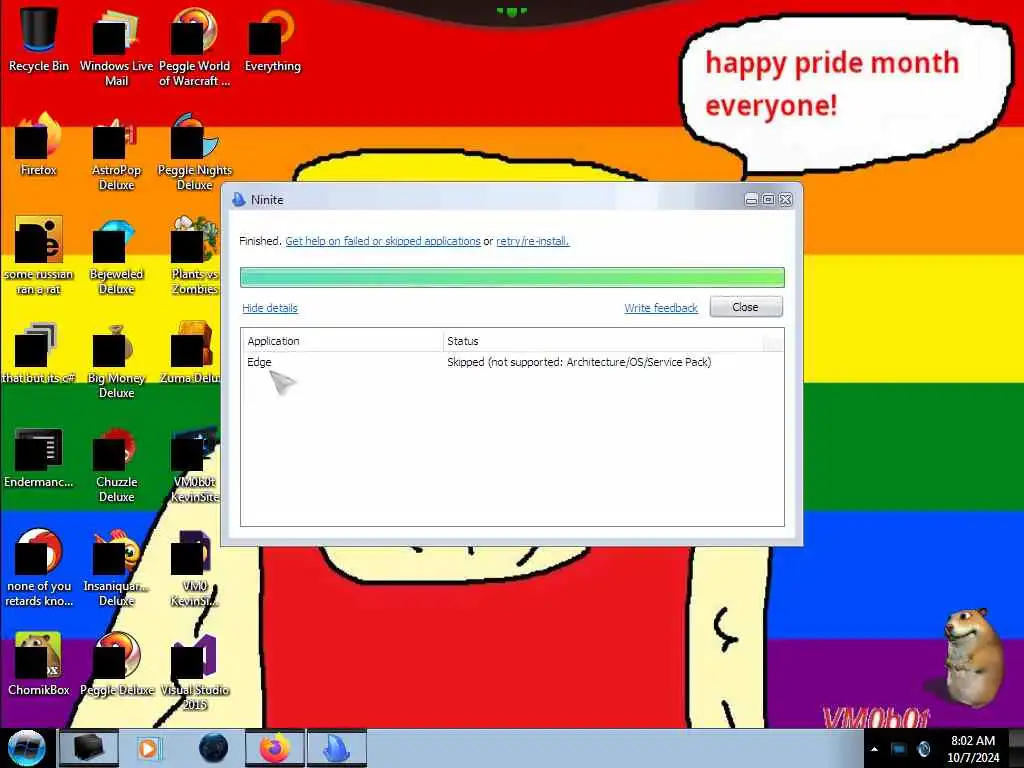Select VM0b0t KevinSite desktop icon
1024x768 pixels.
[194, 464]
